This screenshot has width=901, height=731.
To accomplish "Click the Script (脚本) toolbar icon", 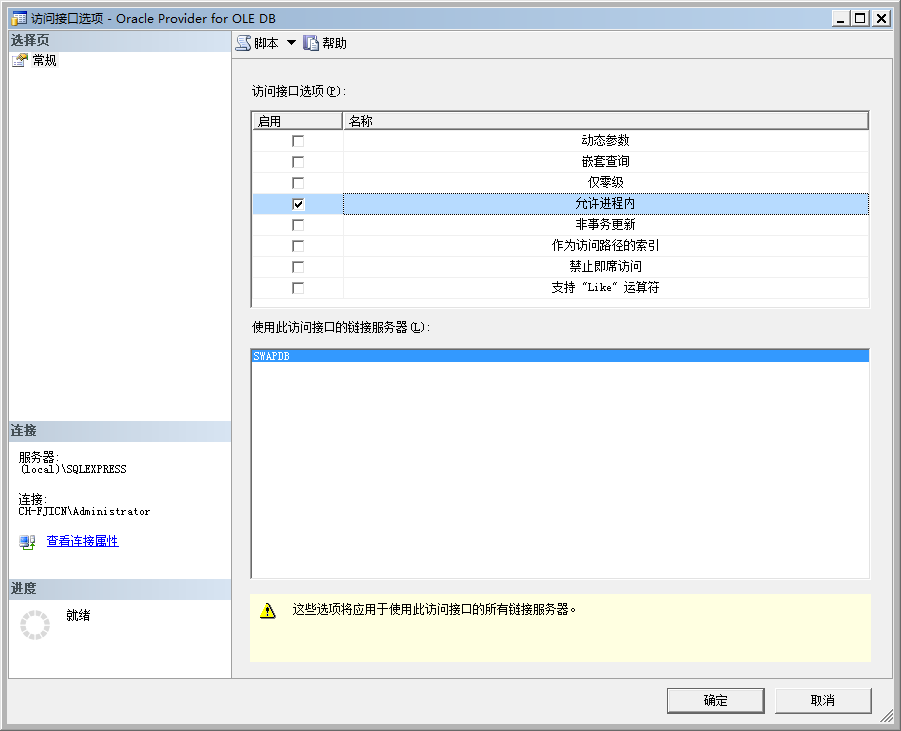I will click(x=243, y=43).
